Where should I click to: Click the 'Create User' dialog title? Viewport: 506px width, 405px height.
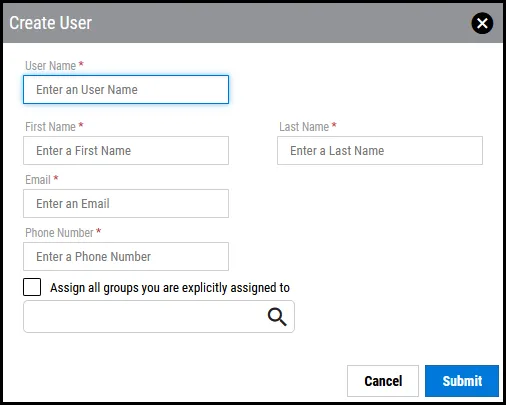tap(51, 23)
